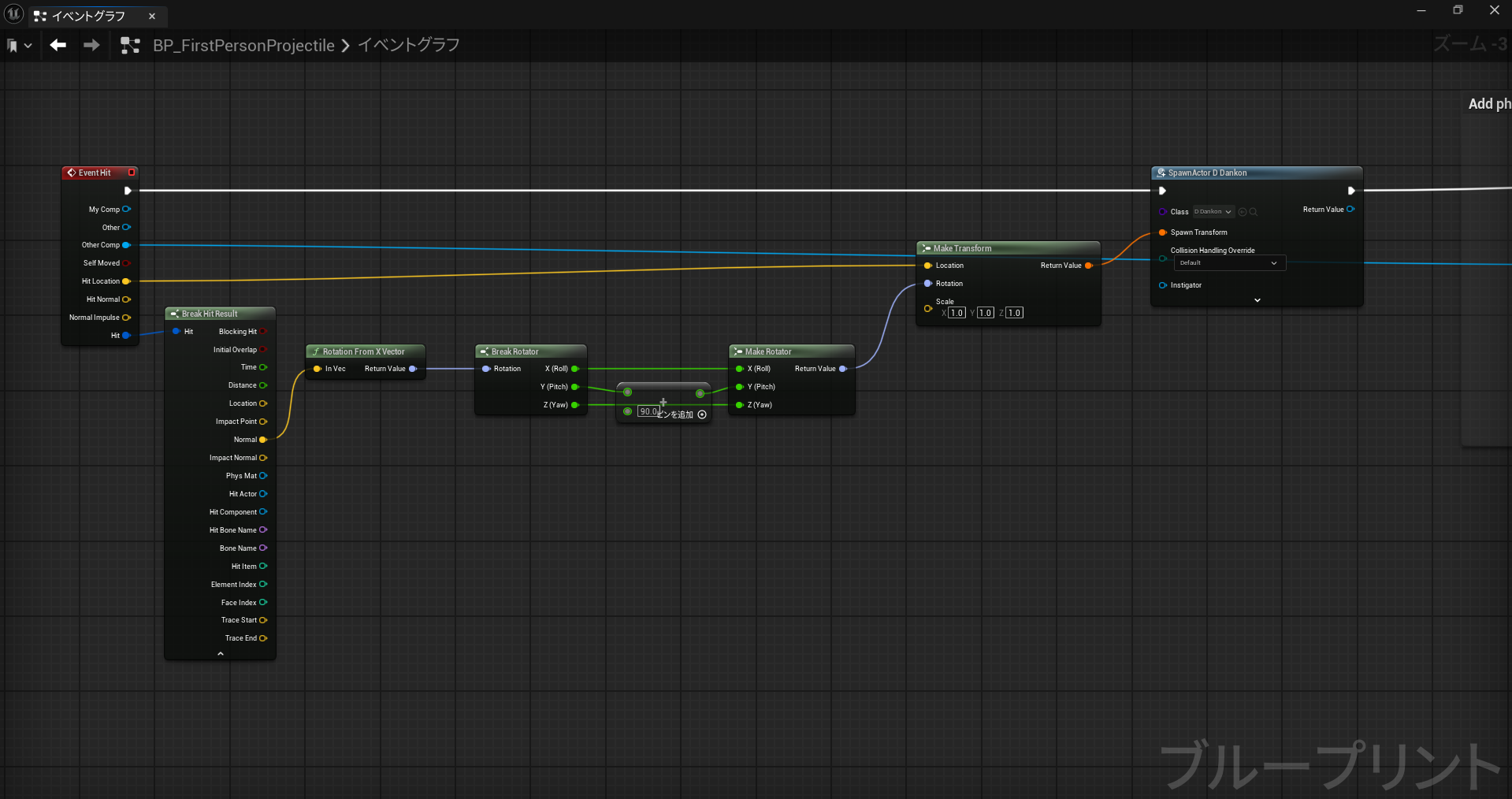The height and width of the screenshot is (799, 1512).
Task: Click the イベントグラフ breadcrumb
Action: click(x=409, y=45)
